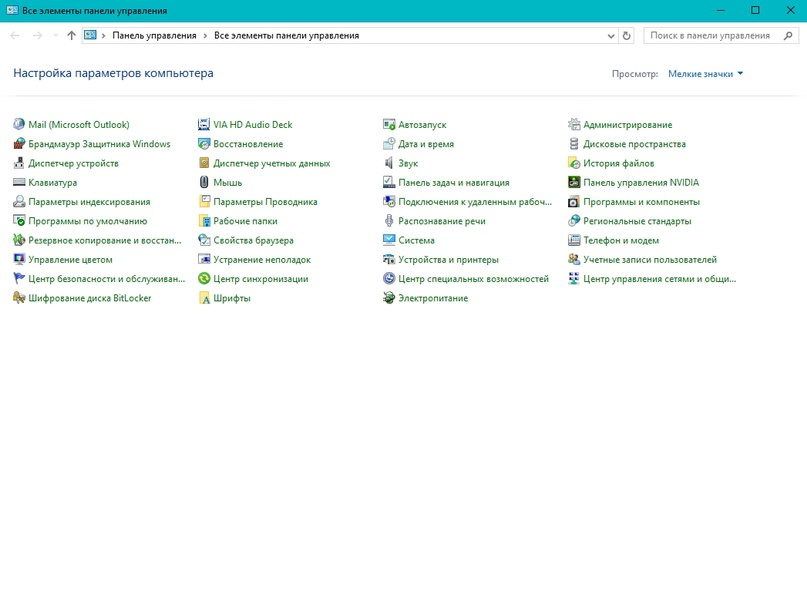This screenshot has width=807, height=608.
Task: Expand the address bar history dropdown arrow
Action: click(x=611, y=36)
